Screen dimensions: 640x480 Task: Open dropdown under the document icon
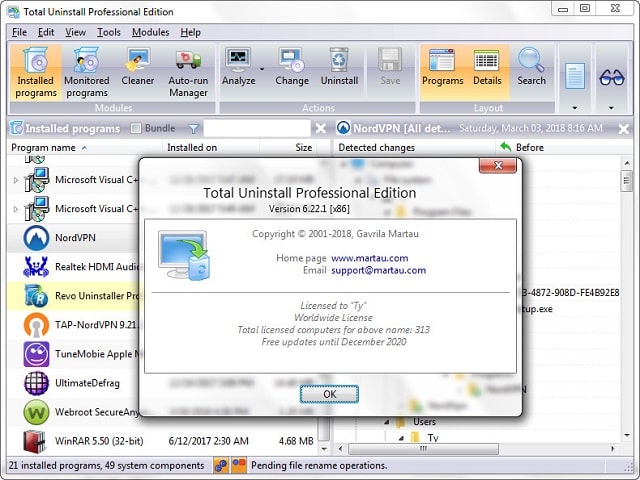[575, 108]
